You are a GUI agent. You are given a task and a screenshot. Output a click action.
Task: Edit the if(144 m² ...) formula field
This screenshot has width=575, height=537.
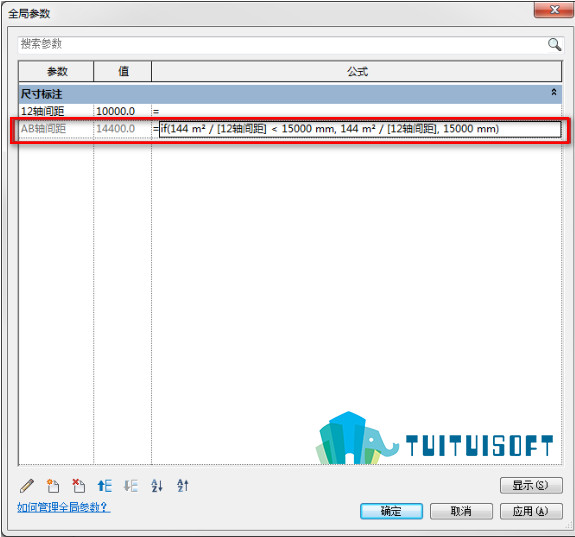coord(360,129)
